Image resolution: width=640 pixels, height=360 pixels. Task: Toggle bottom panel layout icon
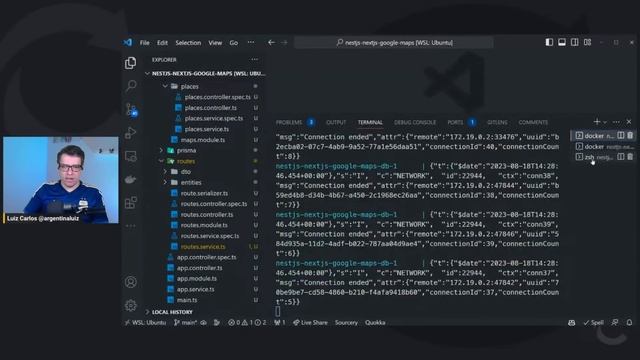coord(562,42)
